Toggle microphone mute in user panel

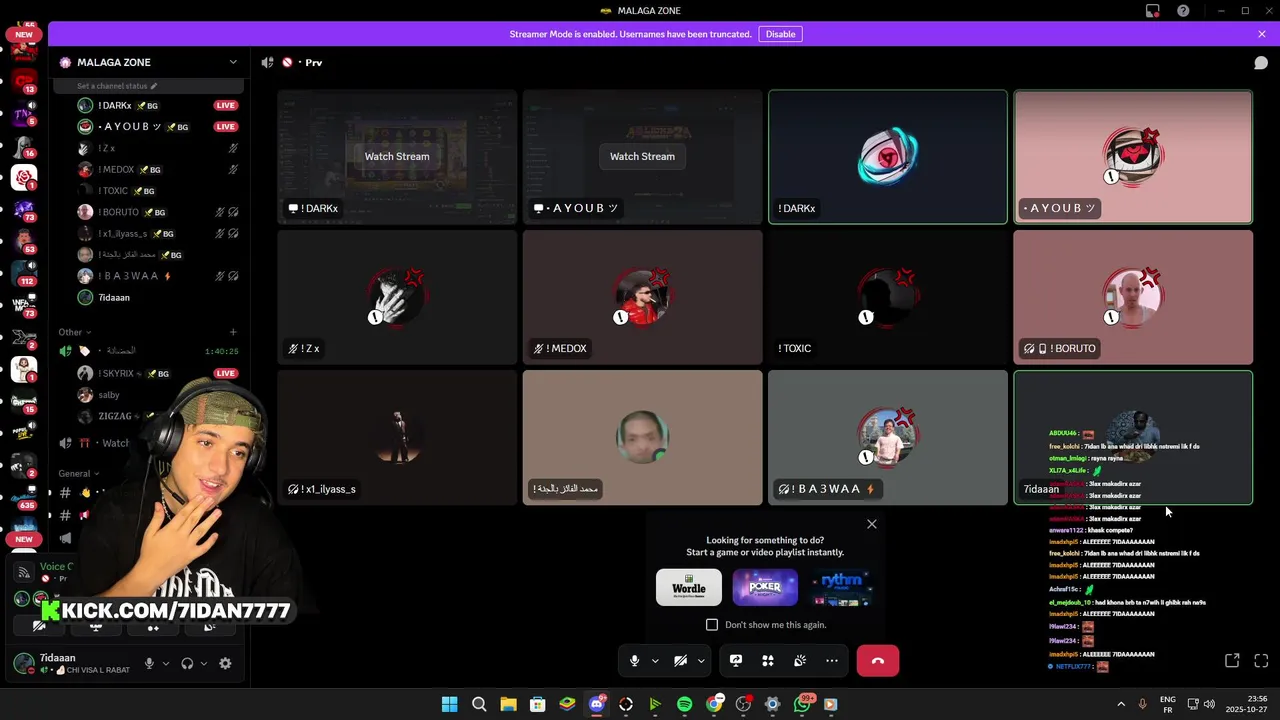[x=149, y=663]
